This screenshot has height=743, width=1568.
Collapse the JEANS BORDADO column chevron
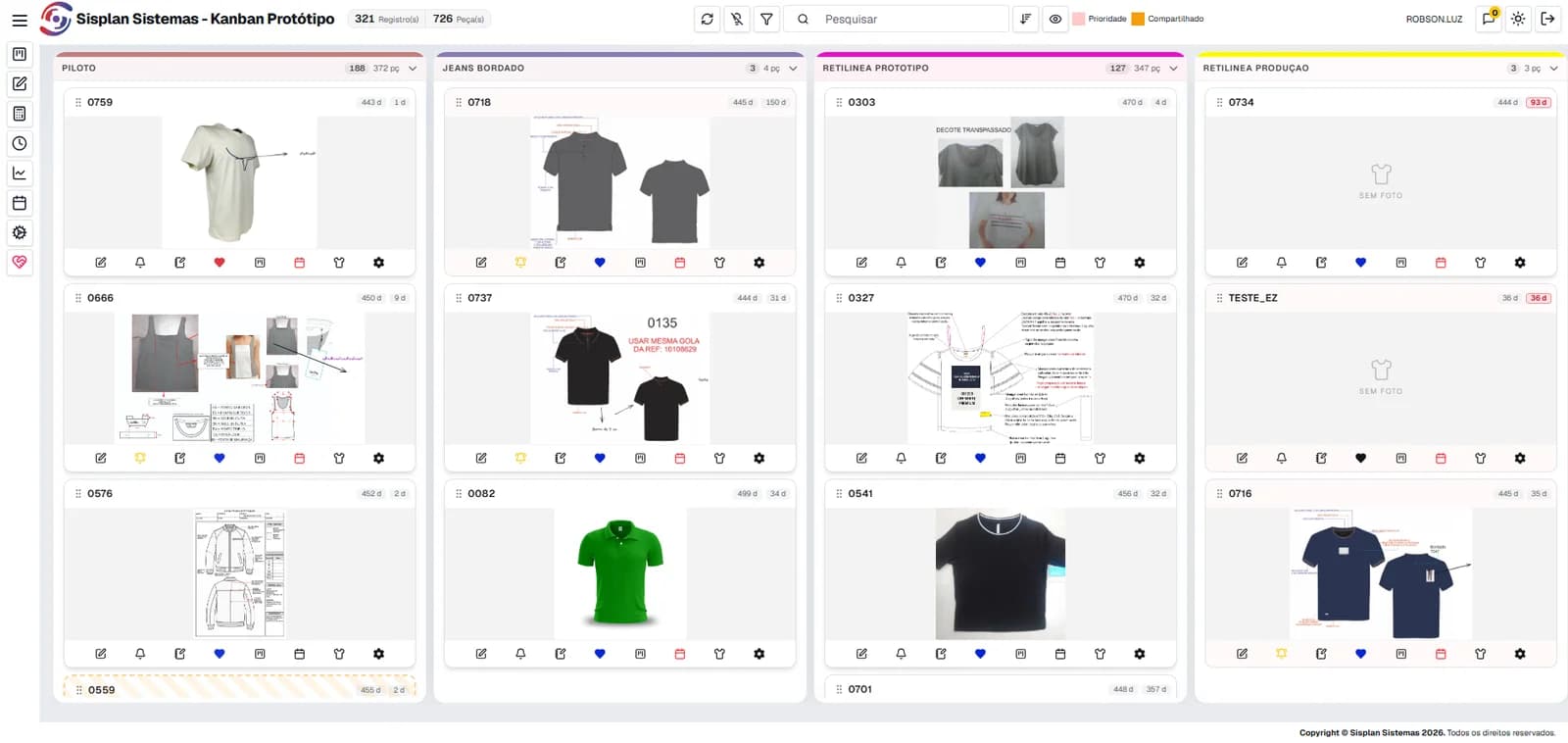(x=793, y=69)
